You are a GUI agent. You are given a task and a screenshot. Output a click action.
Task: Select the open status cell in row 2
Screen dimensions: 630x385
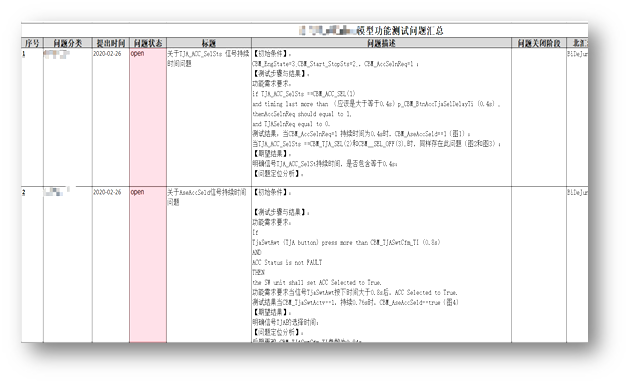click(x=148, y=264)
